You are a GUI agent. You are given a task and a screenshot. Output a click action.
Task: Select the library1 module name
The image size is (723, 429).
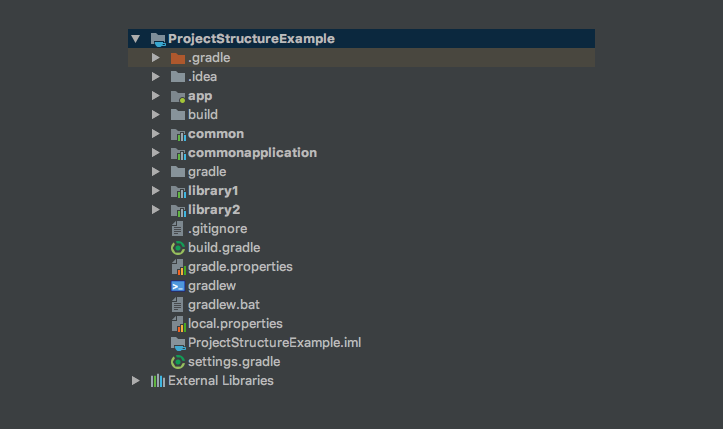pos(213,191)
